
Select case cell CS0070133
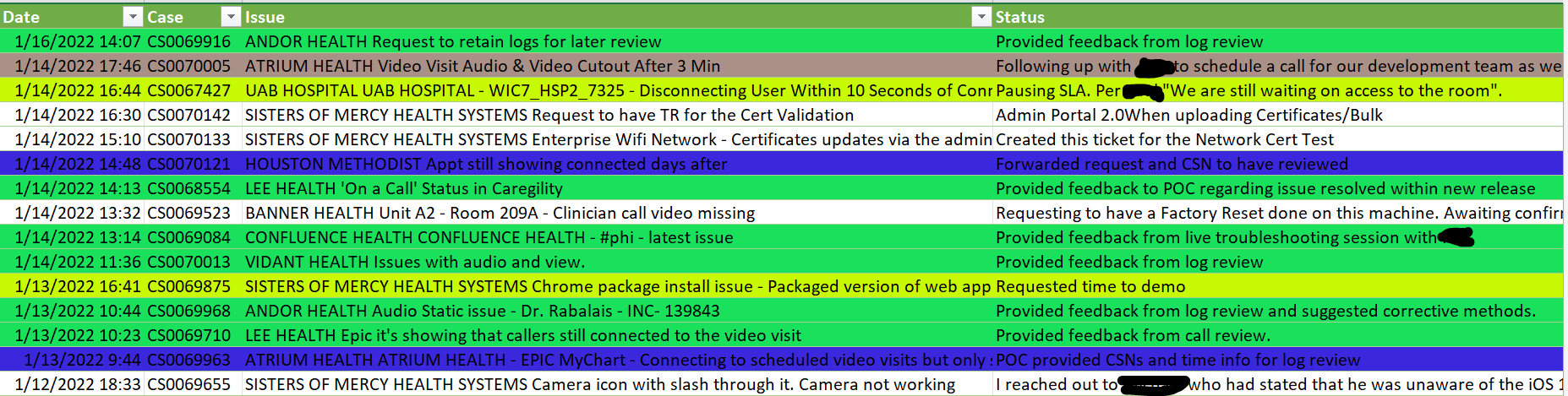click(x=194, y=139)
